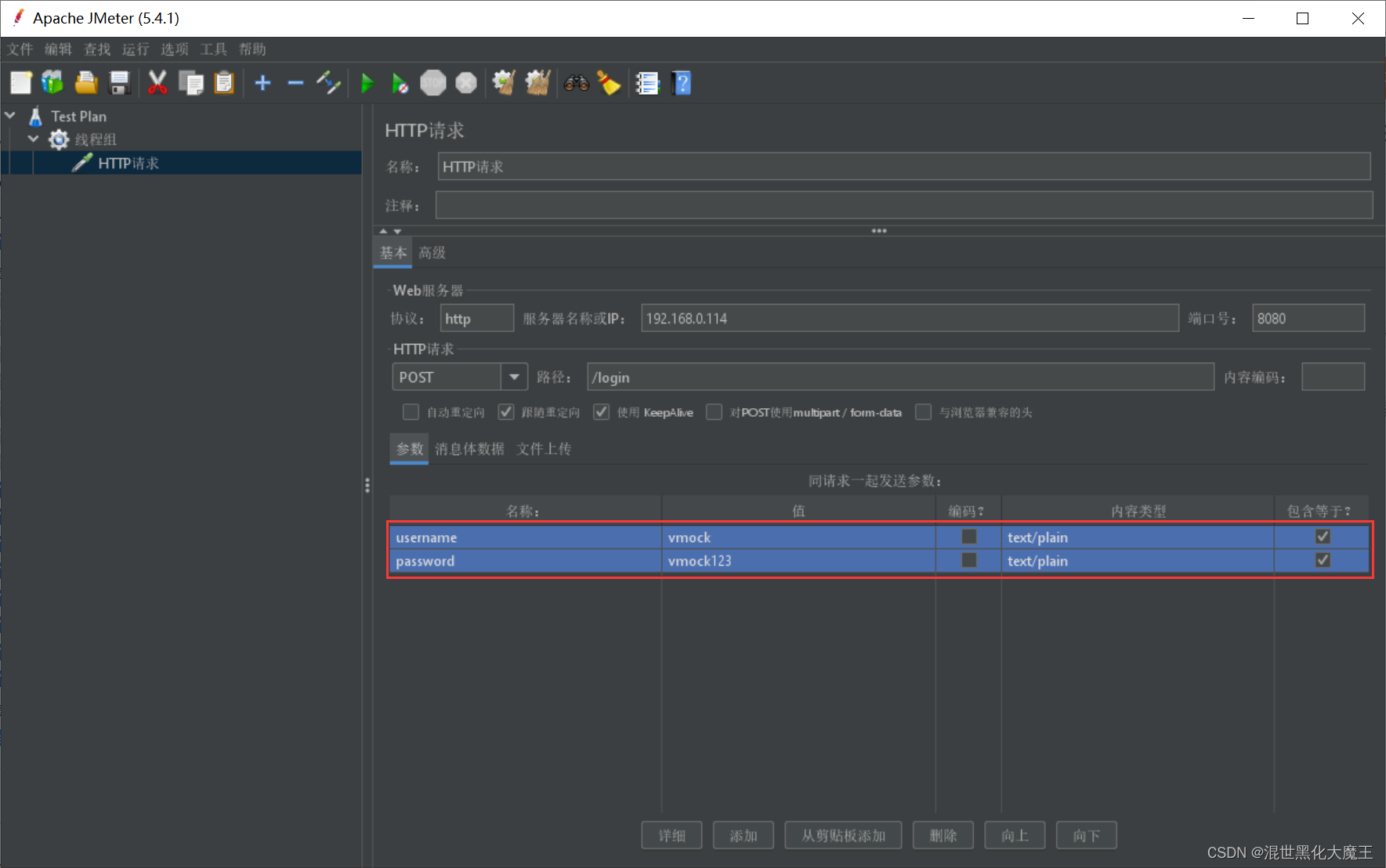The image size is (1386, 868).
Task: Copy the selected element via toolbar
Action: (190, 83)
